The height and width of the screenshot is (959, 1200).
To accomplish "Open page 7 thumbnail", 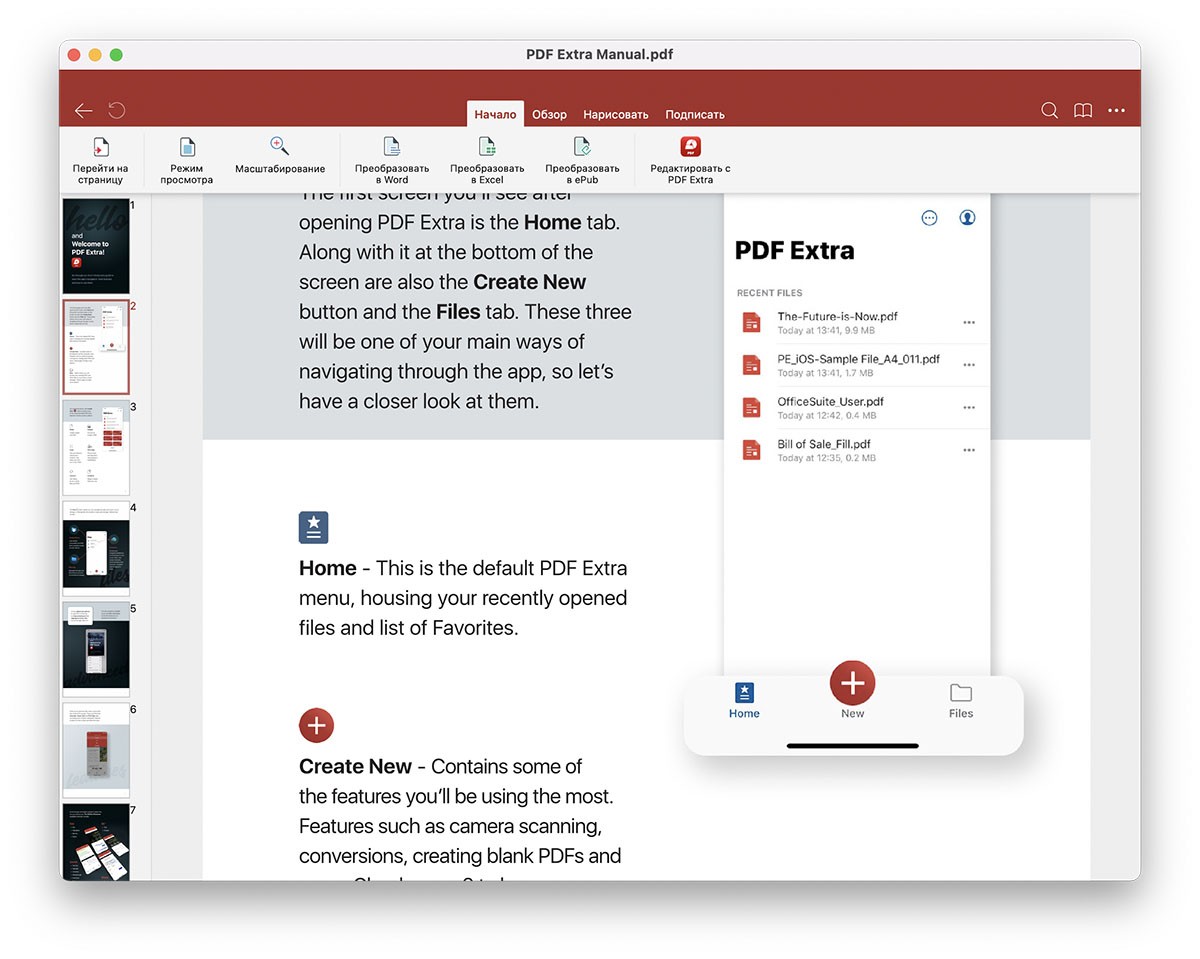I will [x=96, y=842].
